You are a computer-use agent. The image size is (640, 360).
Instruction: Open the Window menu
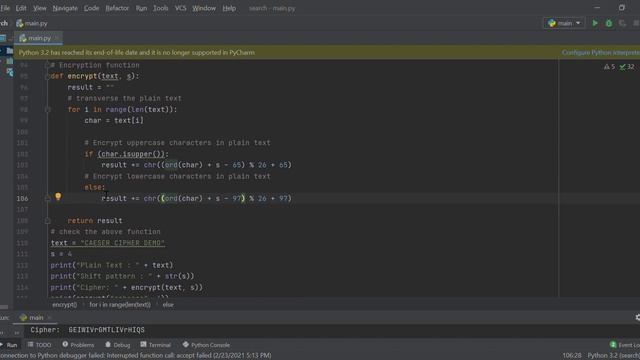tap(204, 8)
